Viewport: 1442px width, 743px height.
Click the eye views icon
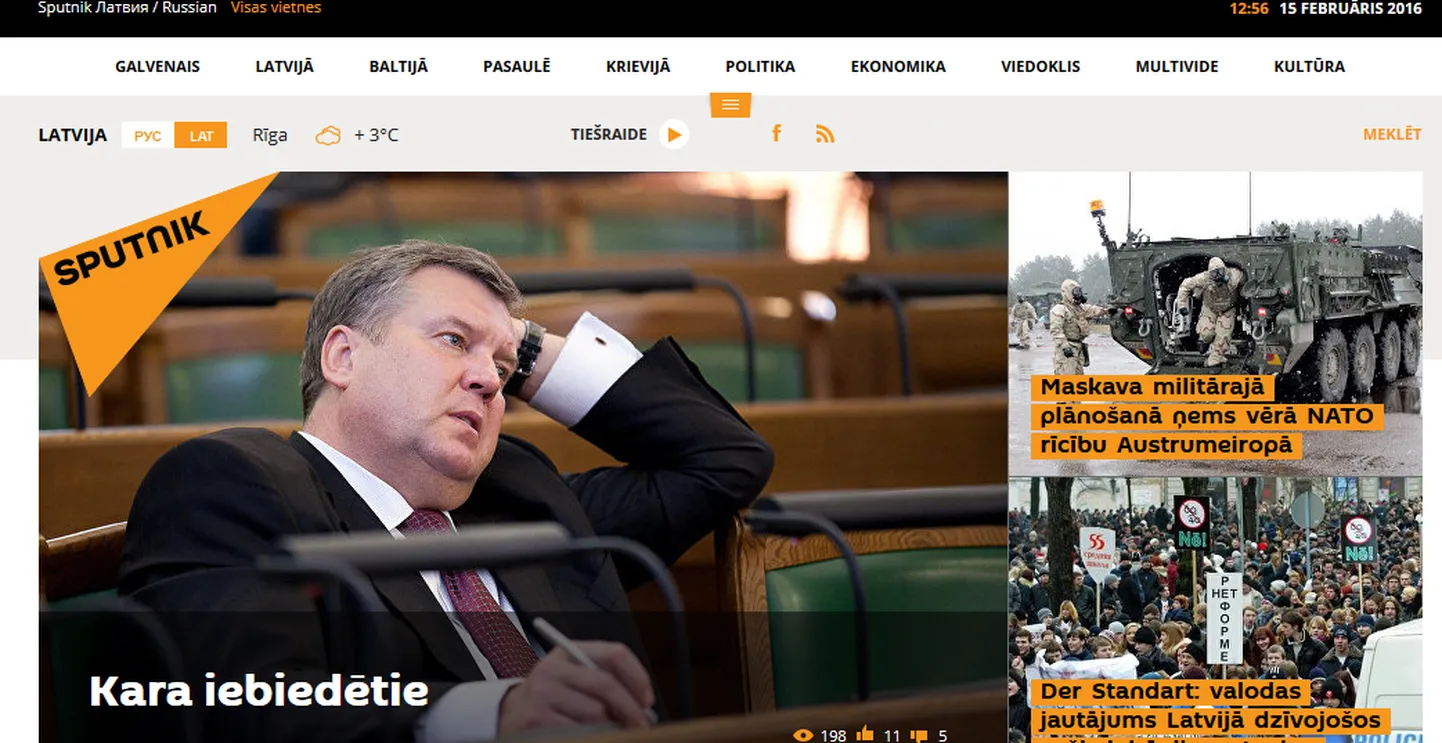[803, 736]
